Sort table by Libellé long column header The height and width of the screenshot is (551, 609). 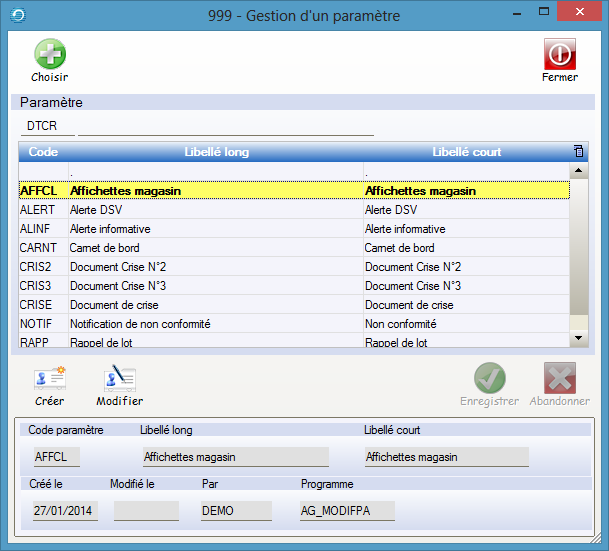pos(216,152)
